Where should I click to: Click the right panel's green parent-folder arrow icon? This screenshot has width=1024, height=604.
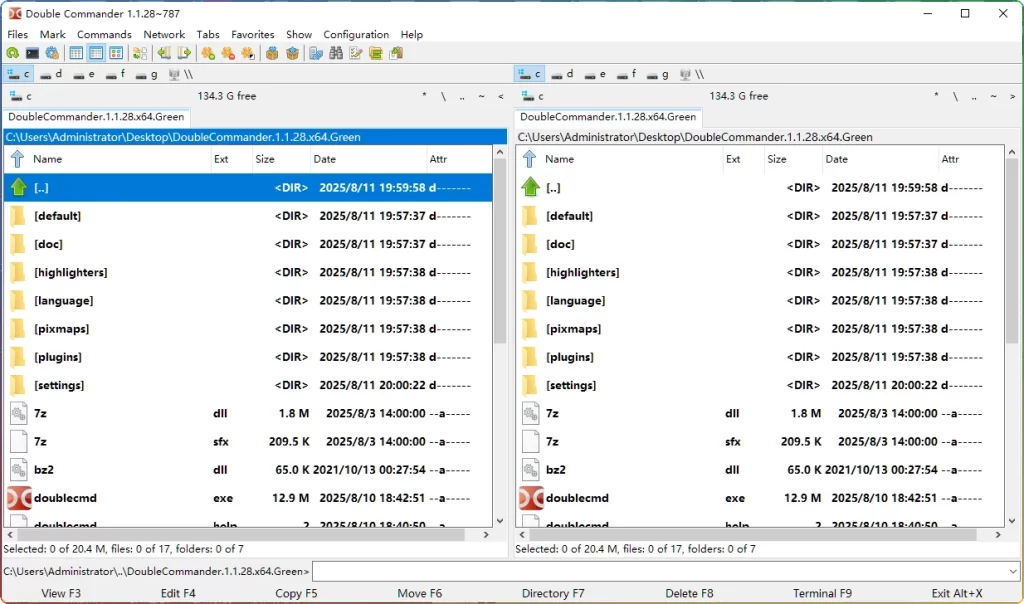pos(530,187)
